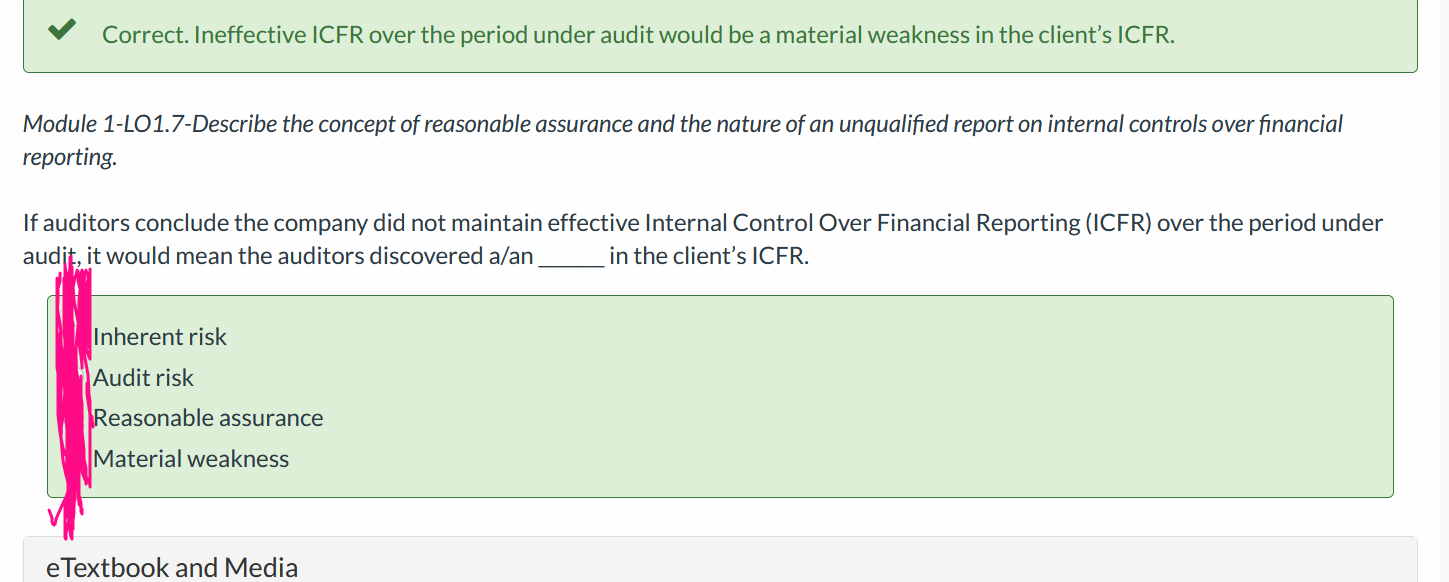1449x582 pixels.
Task: Click the pink scribble covering the radio buttons
Action: pos(73,390)
